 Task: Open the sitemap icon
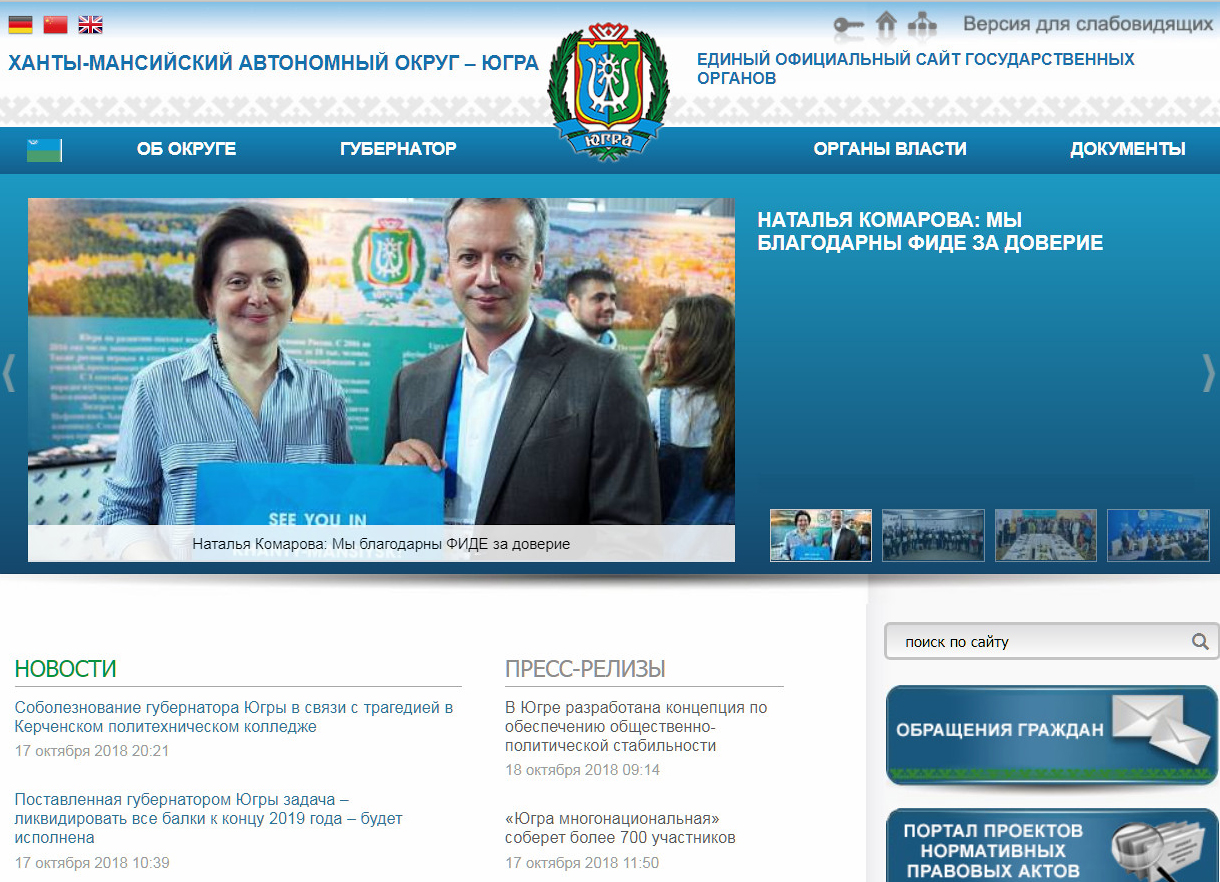click(921, 23)
